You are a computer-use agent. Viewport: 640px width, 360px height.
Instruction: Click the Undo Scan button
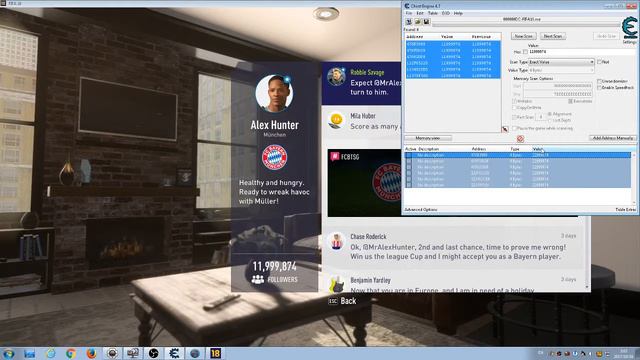click(606, 36)
